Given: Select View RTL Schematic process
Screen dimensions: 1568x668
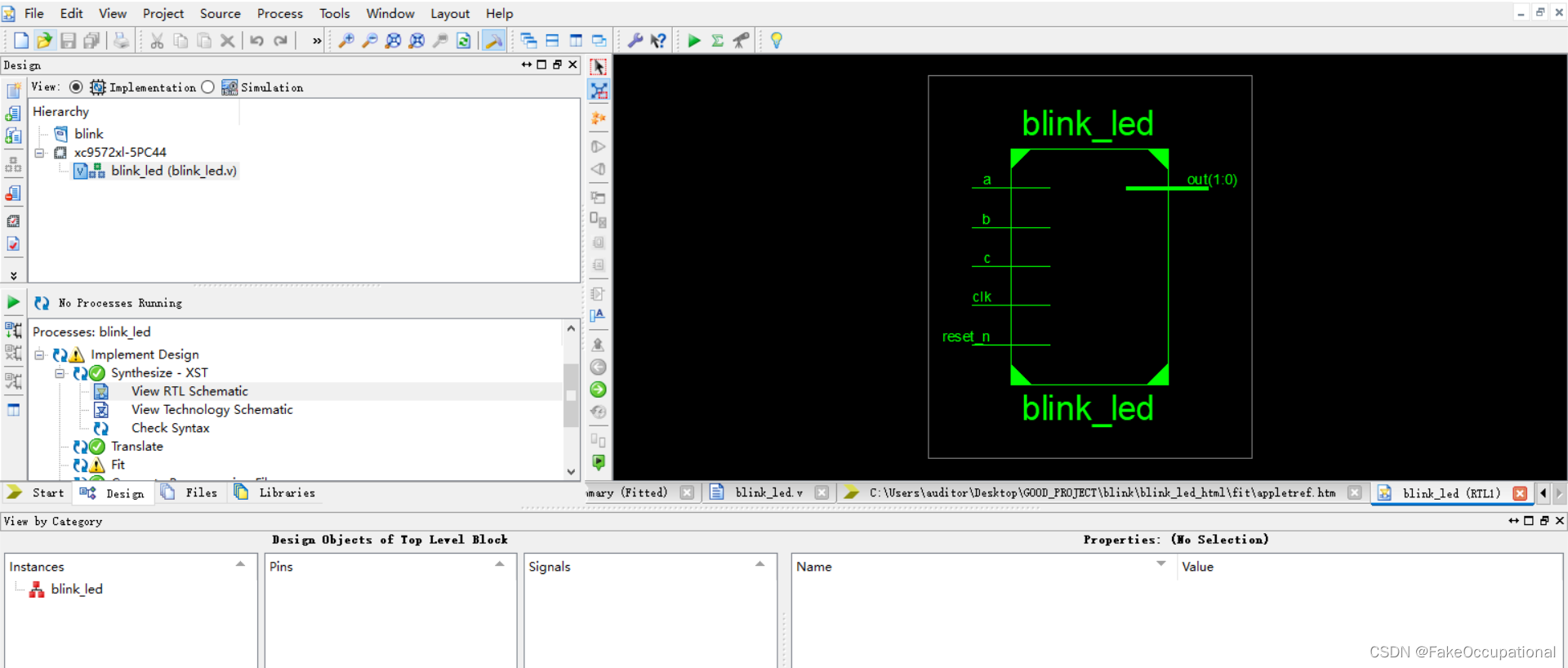Looking at the screenshot, I should coord(189,392).
